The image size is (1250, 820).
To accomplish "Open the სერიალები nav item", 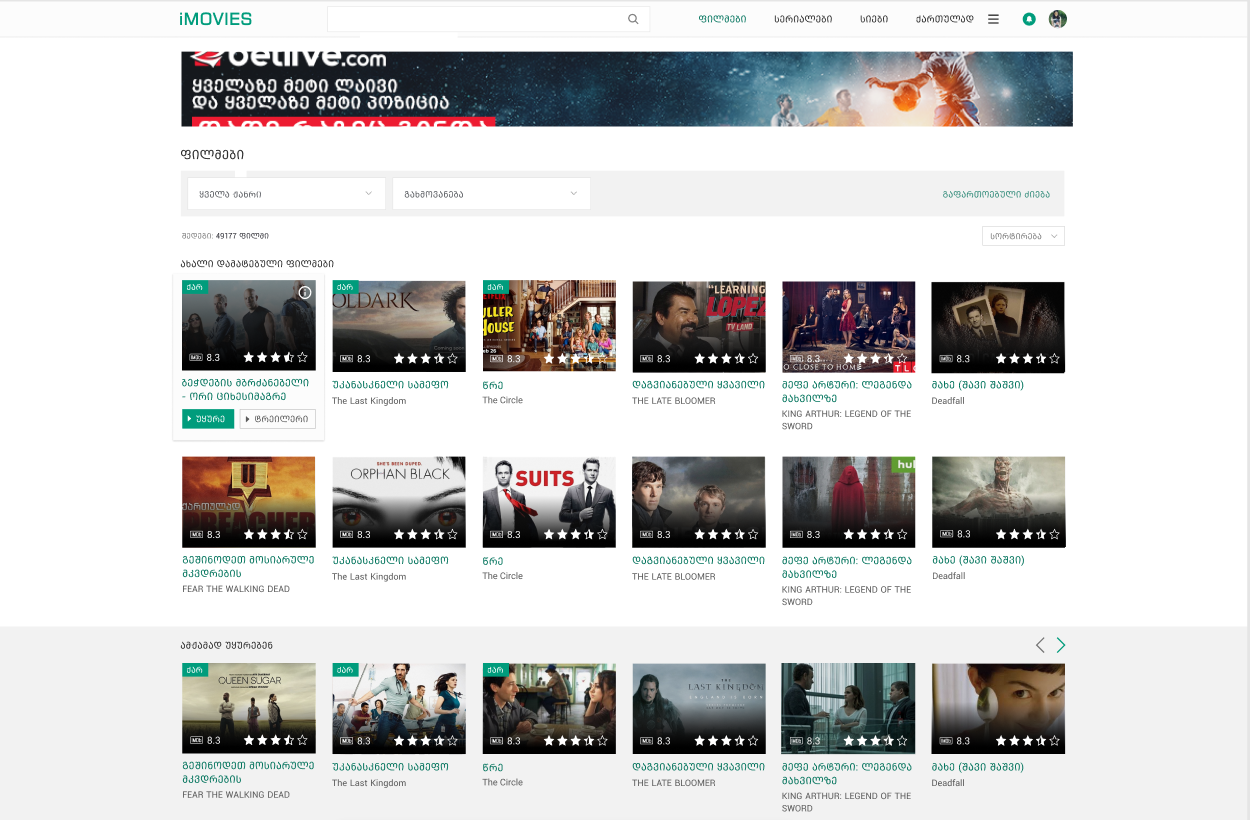I will [x=803, y=19].
